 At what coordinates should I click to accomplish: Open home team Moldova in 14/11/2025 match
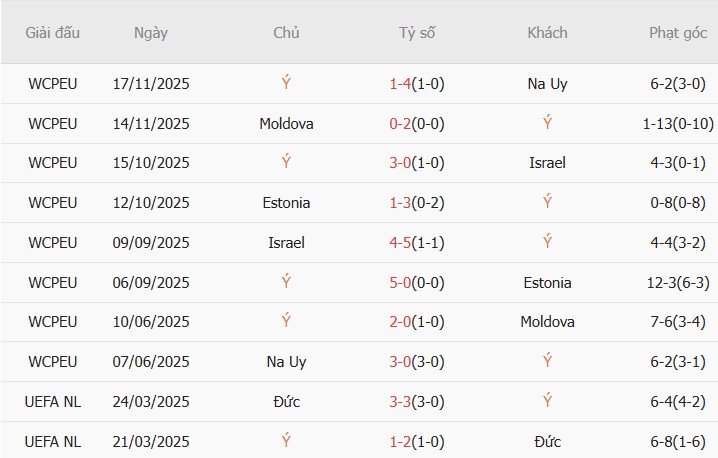click(x=286, y=124)
